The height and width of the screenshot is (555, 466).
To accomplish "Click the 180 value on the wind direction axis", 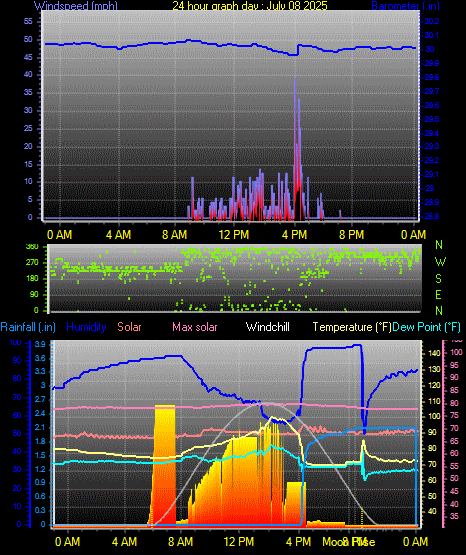I will 32,278.
